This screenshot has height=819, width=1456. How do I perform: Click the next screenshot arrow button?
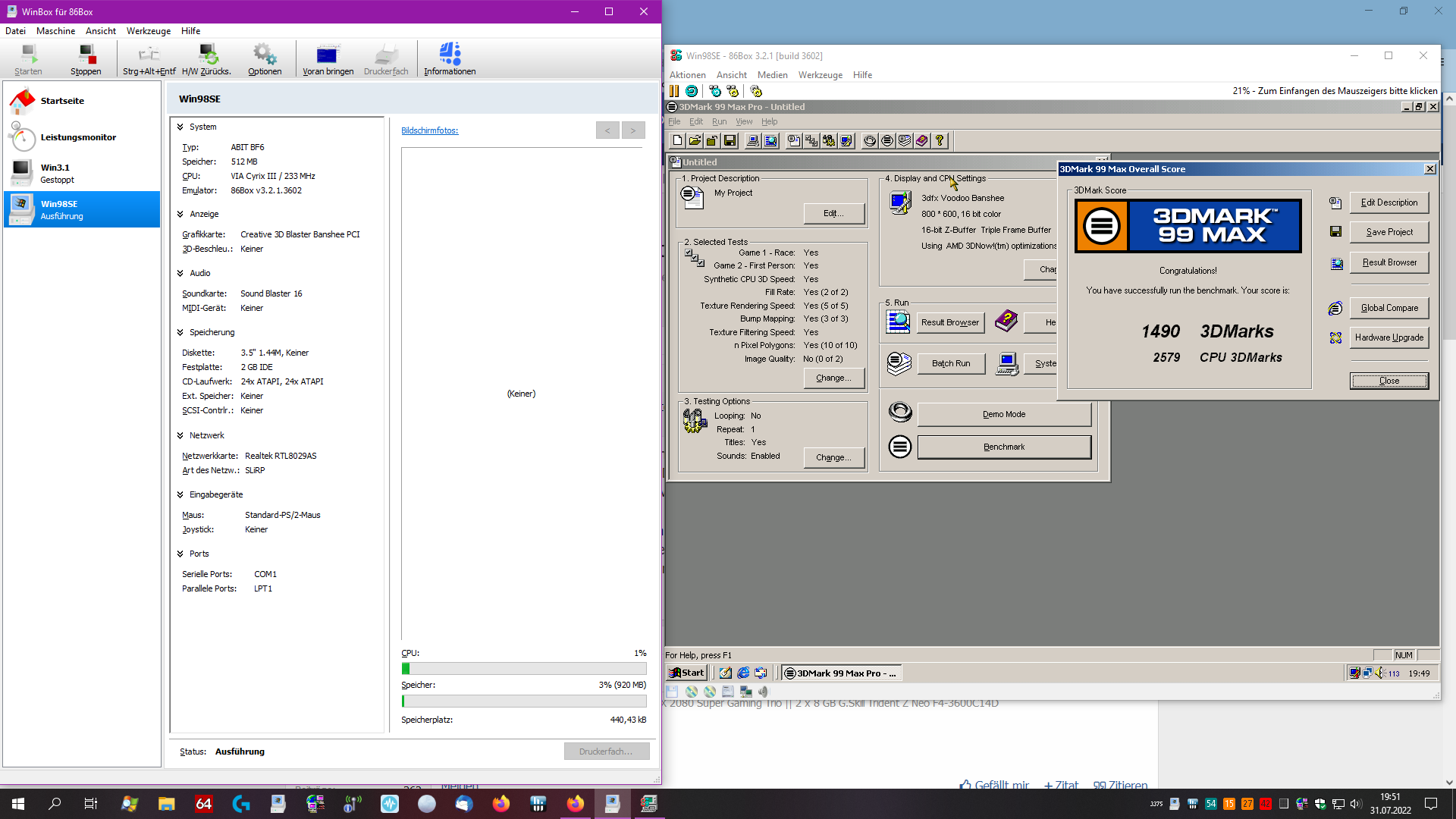(x=633, y=130)
